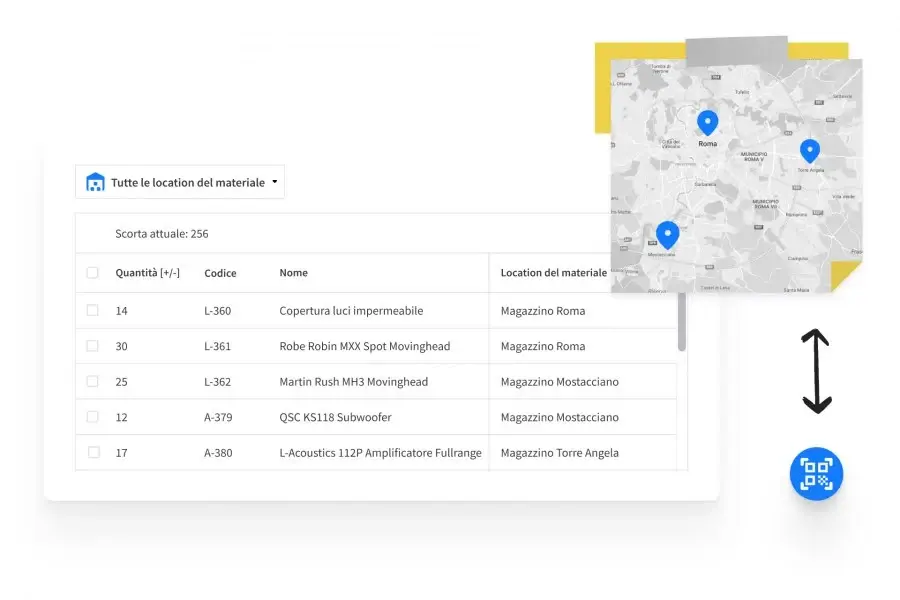Check the box for A-380 row
The height and width of the screenshot is (600, 900).
93,453
